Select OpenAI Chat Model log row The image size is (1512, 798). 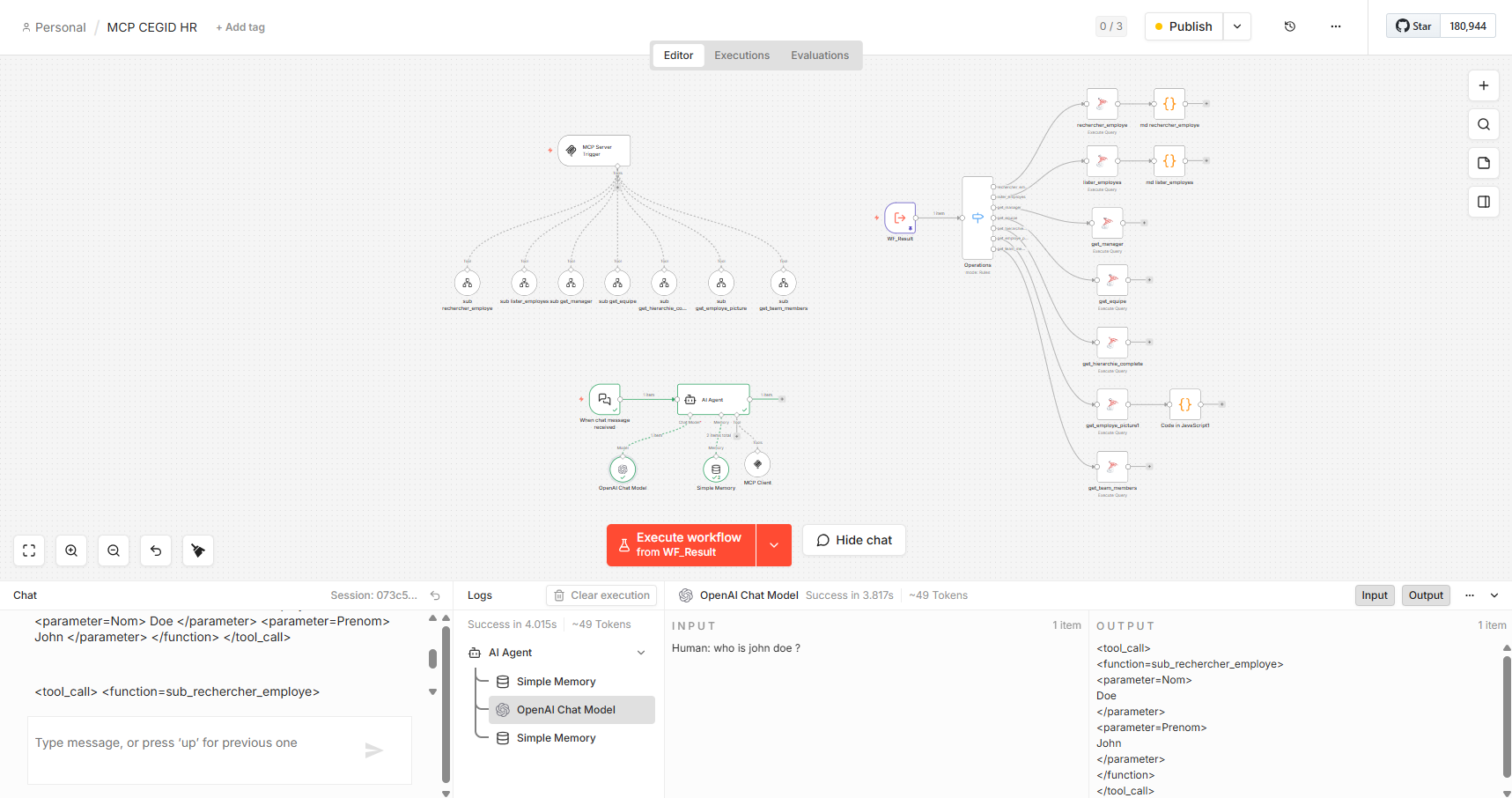tap(572, 710)
